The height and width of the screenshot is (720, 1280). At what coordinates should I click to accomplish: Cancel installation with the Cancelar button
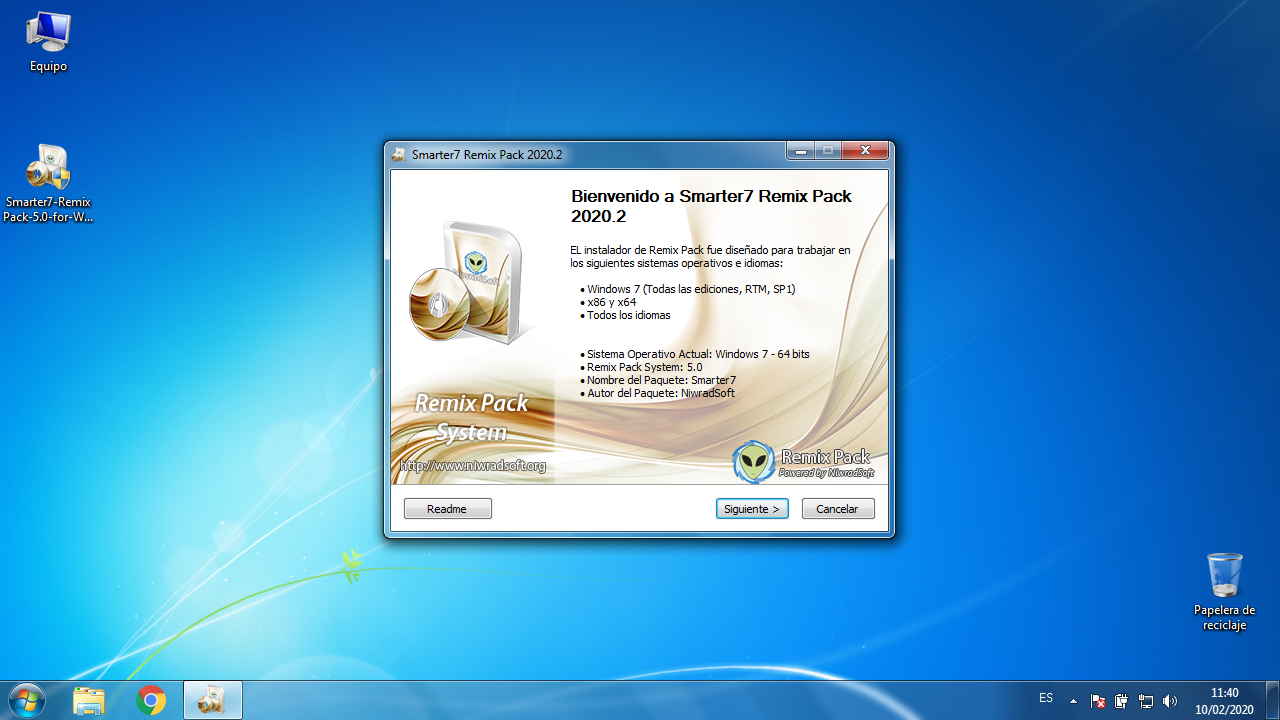coord(838,509)
